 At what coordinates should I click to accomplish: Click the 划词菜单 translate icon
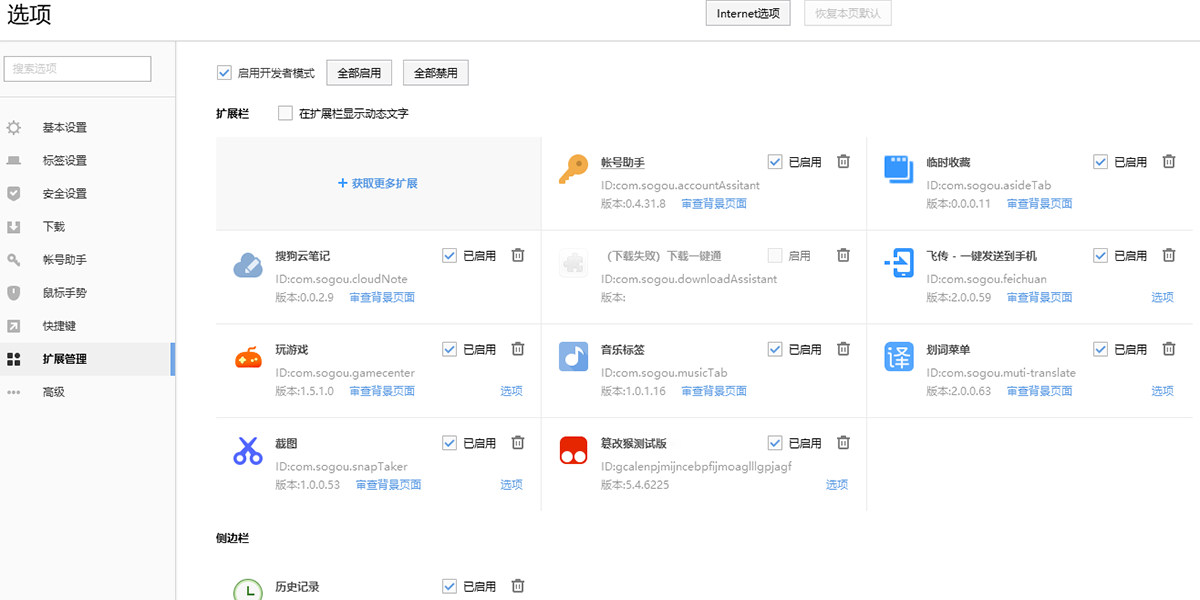pos(899,357)
